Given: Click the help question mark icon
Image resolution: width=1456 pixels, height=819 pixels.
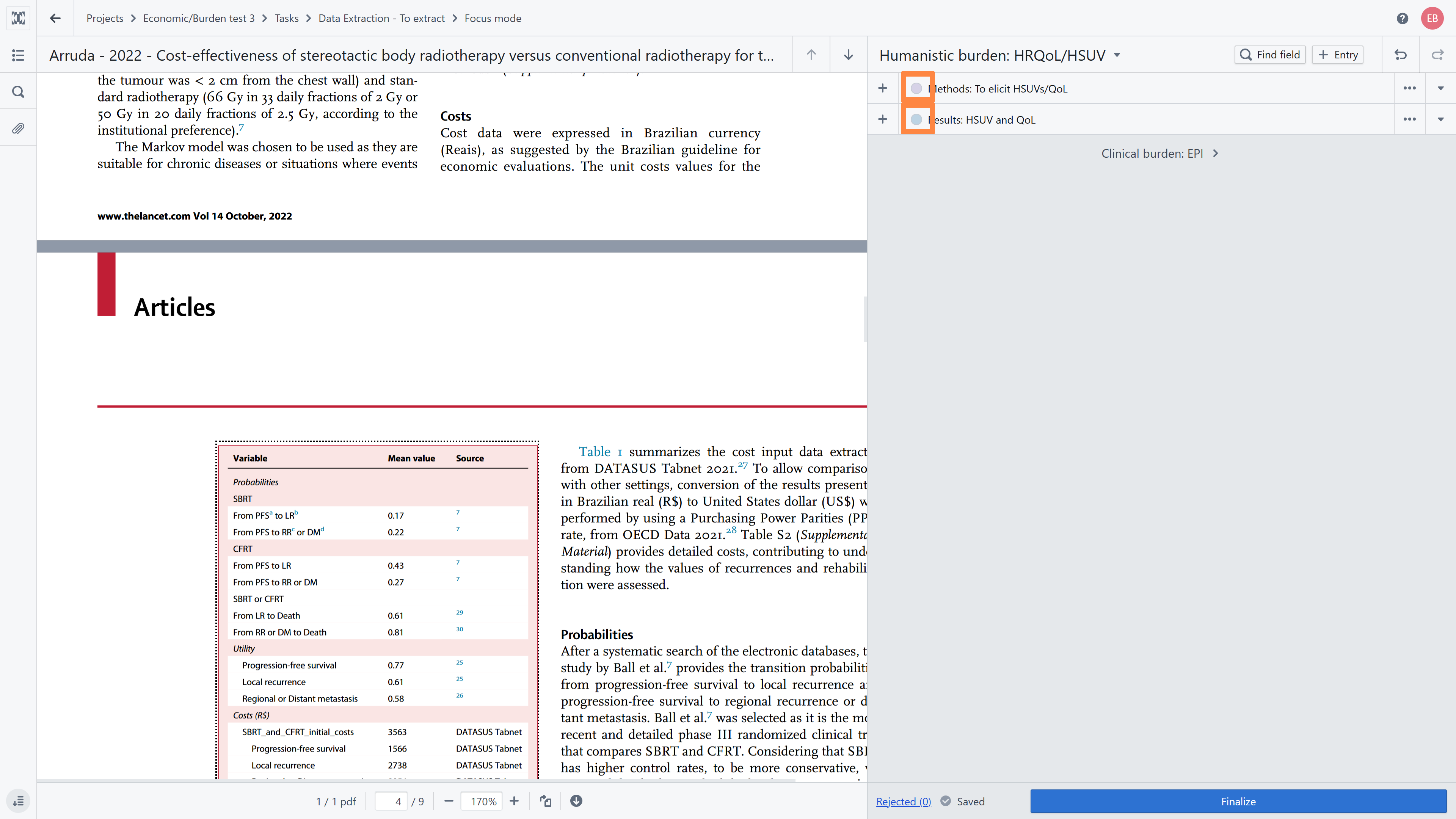Looking at the screenshot, I should click(x=1402, y=18).
